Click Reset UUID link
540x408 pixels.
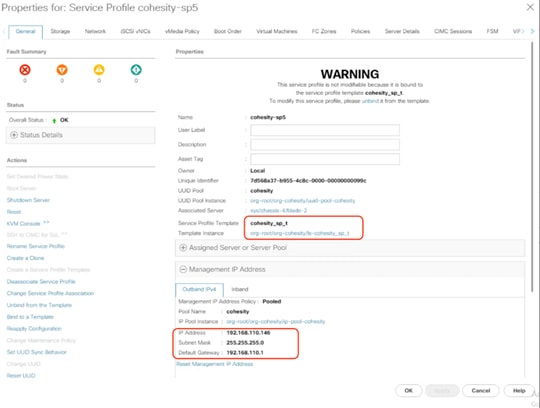click(21, 376)
